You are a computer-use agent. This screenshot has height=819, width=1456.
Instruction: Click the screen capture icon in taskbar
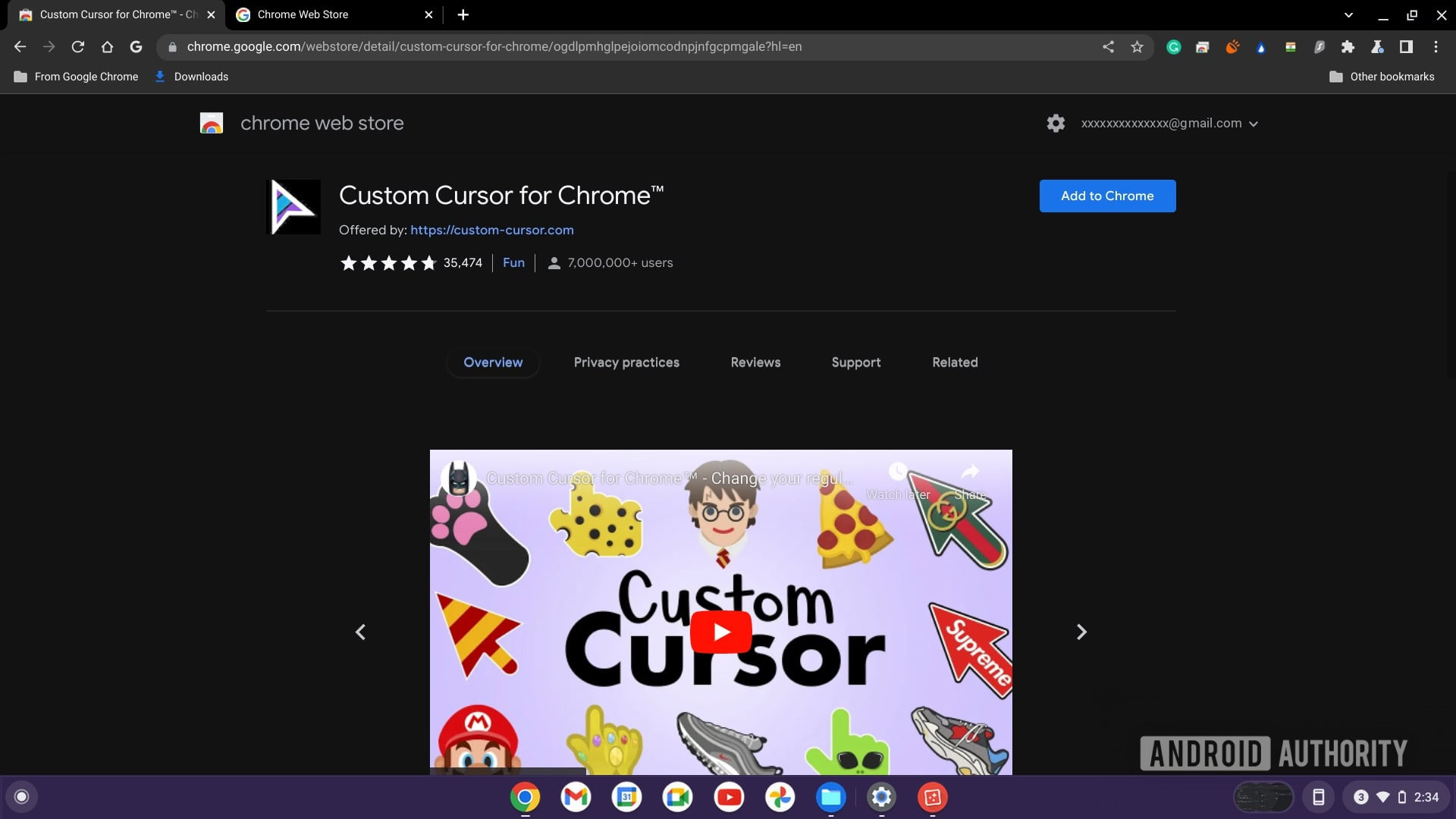(932, 797)
